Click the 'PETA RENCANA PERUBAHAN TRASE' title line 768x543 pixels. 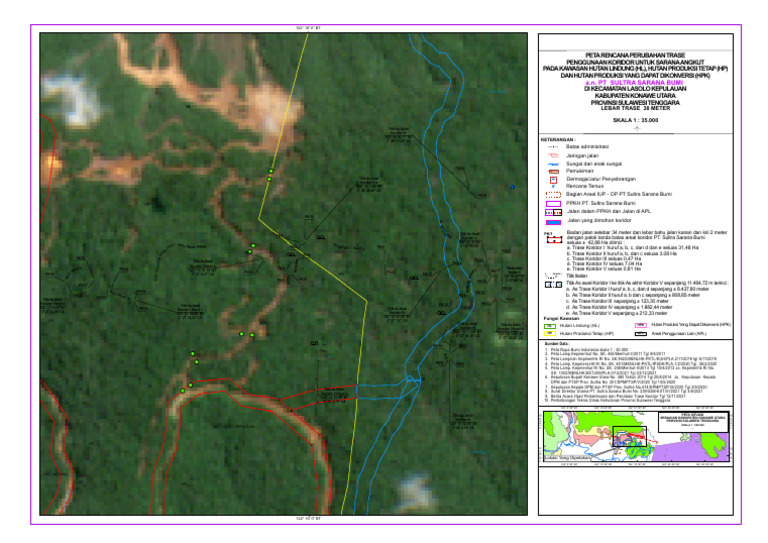tap(635, 55)
